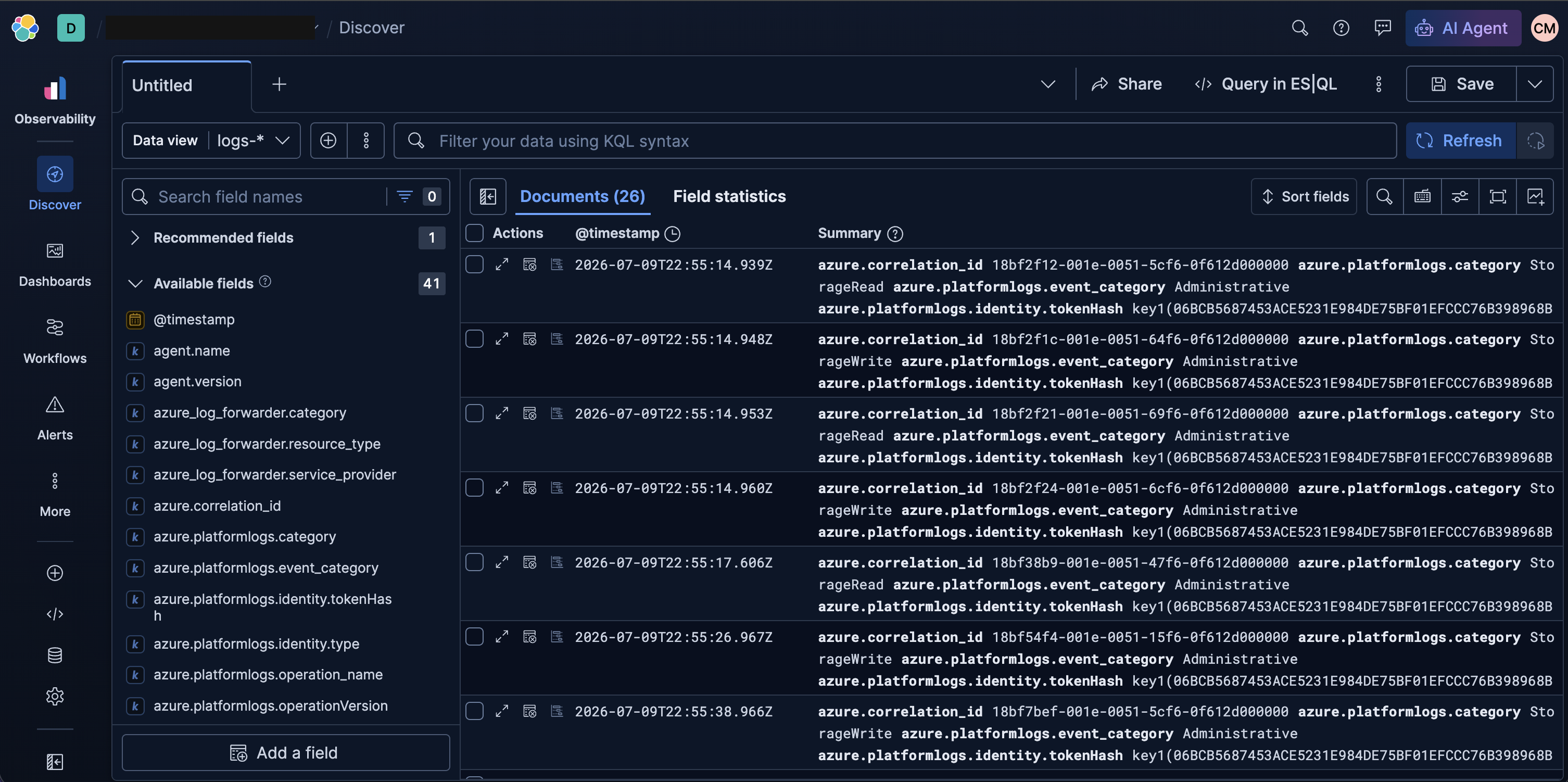Check the 22:55:14.948Z row checkbox

[474, 339]
